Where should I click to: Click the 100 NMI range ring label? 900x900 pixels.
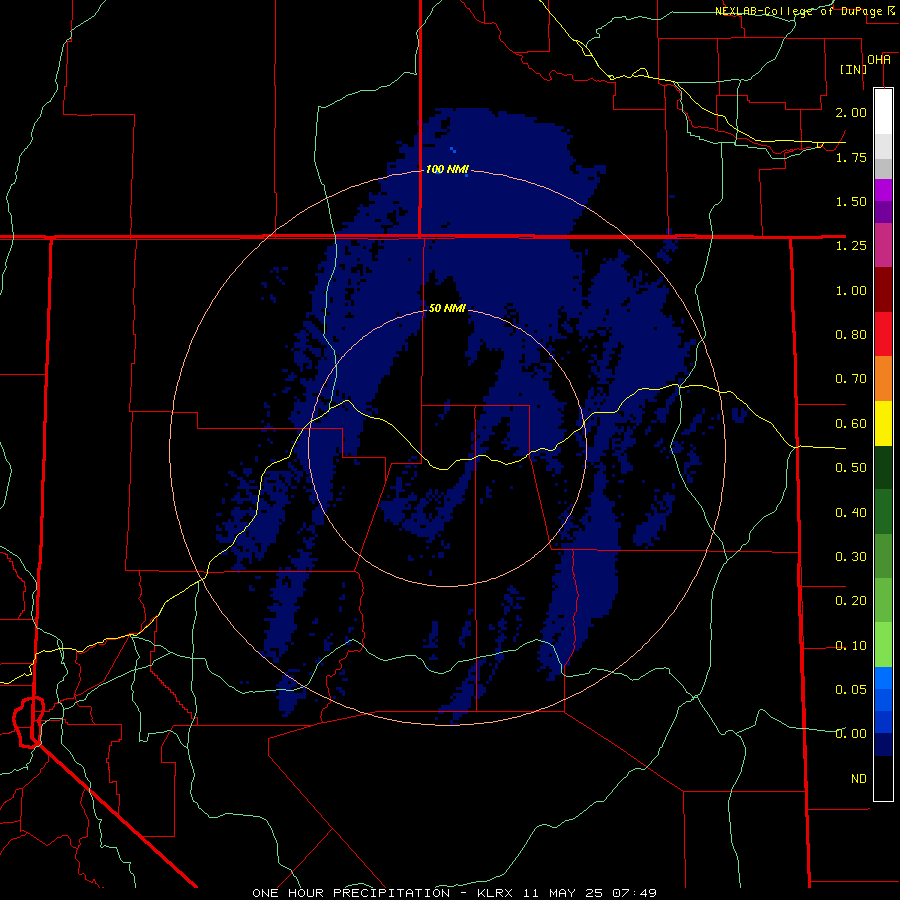tap(447, 169)
